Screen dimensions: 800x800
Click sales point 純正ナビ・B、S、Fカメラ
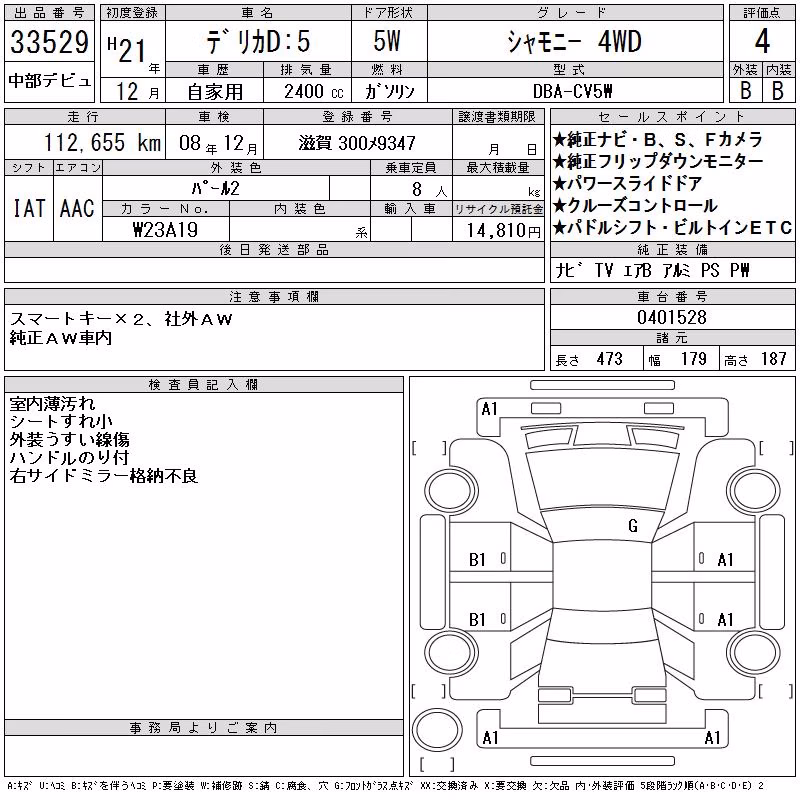coord(658,139)
